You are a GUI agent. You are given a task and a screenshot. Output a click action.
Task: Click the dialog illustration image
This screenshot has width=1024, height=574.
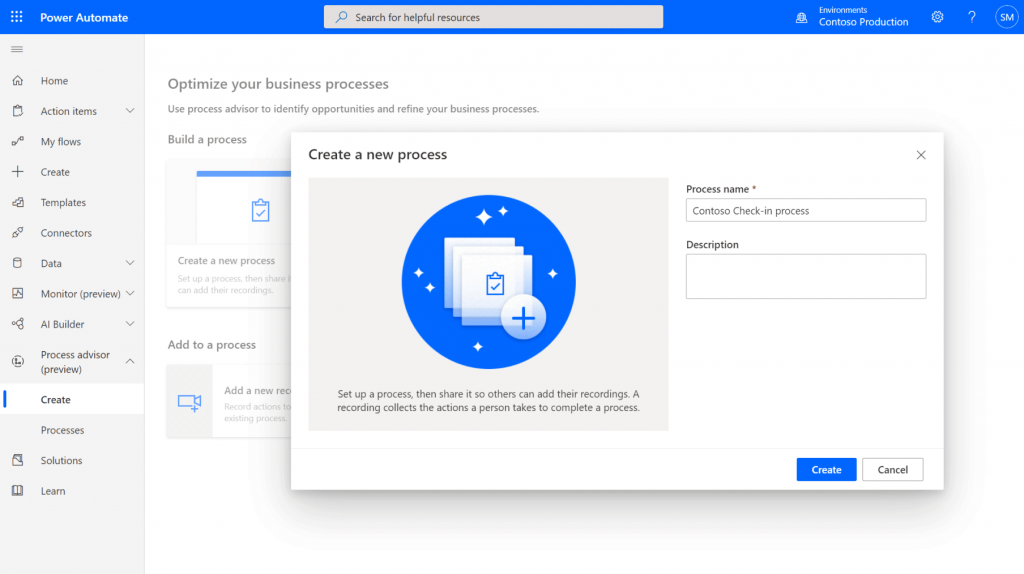coord(488,282)
